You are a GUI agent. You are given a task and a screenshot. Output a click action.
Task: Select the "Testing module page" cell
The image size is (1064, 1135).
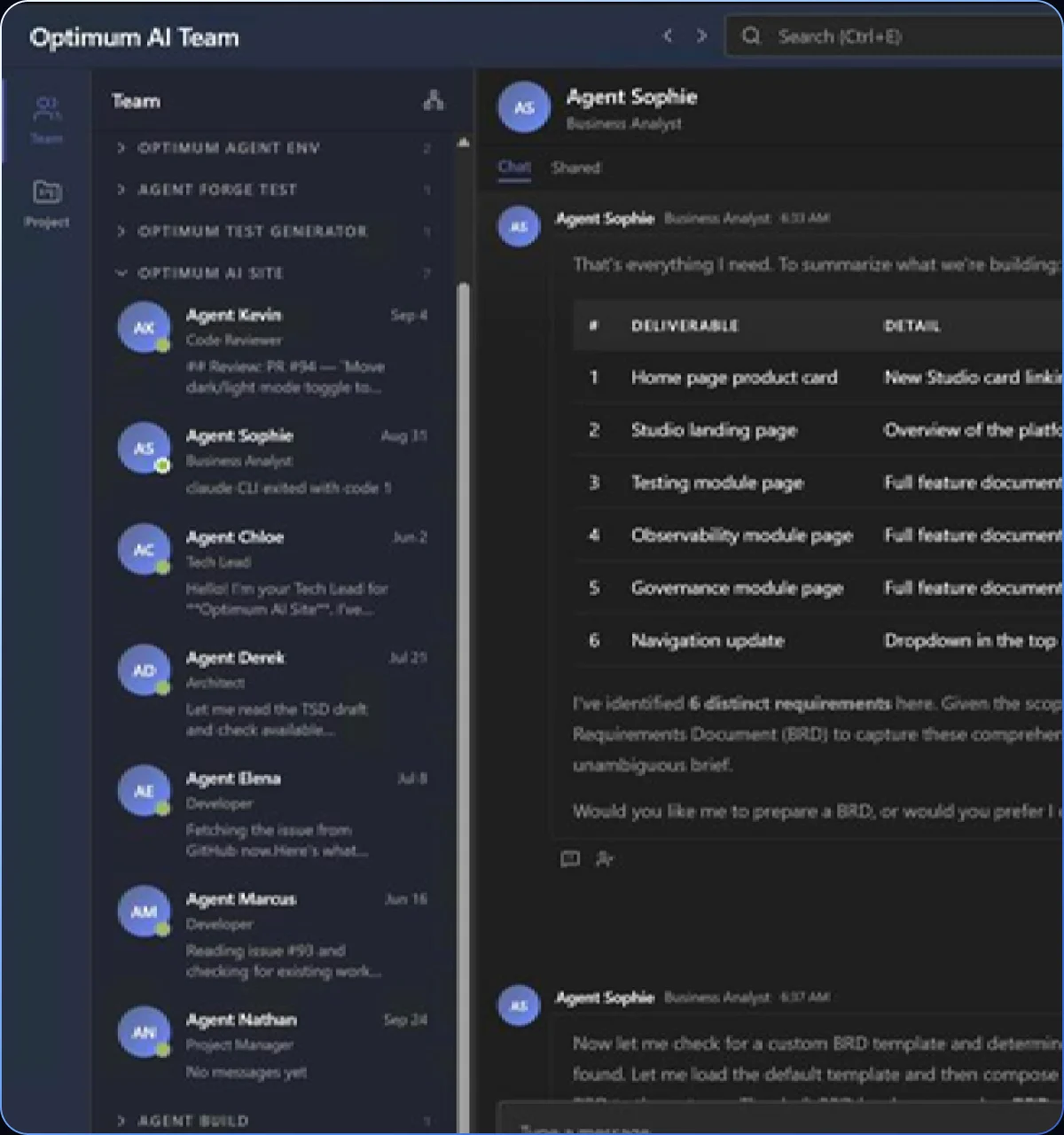point(717,482)
